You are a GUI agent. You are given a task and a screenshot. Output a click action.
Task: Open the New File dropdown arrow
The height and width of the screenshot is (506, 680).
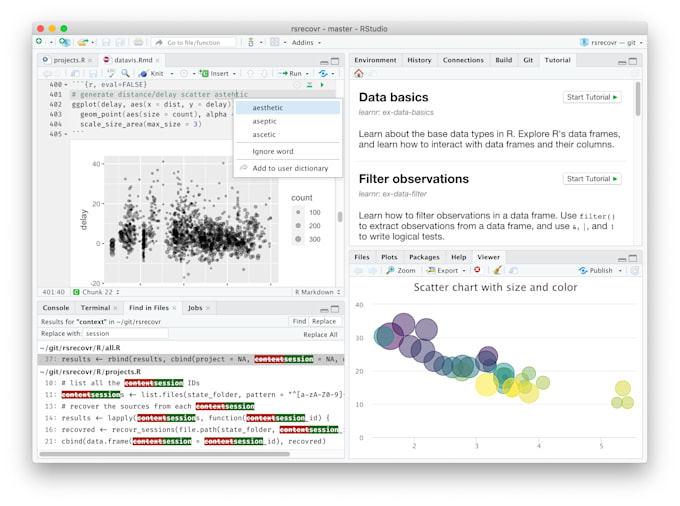51,42
